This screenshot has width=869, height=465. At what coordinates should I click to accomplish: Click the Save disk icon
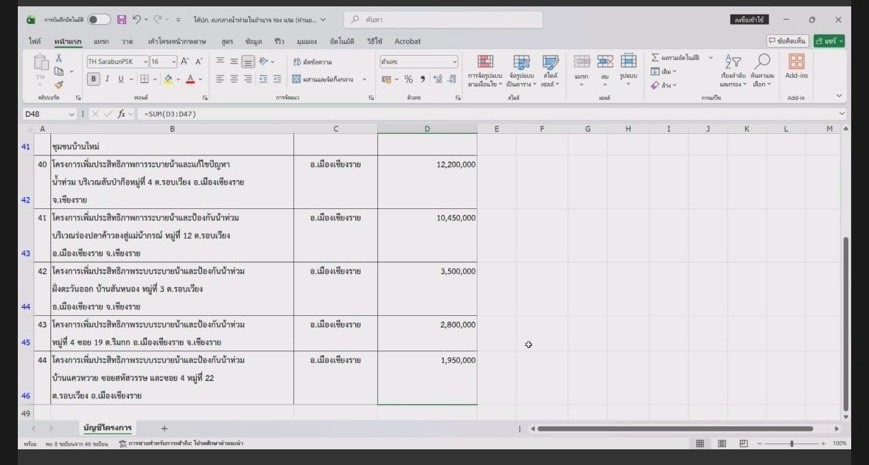coord(121,19)
